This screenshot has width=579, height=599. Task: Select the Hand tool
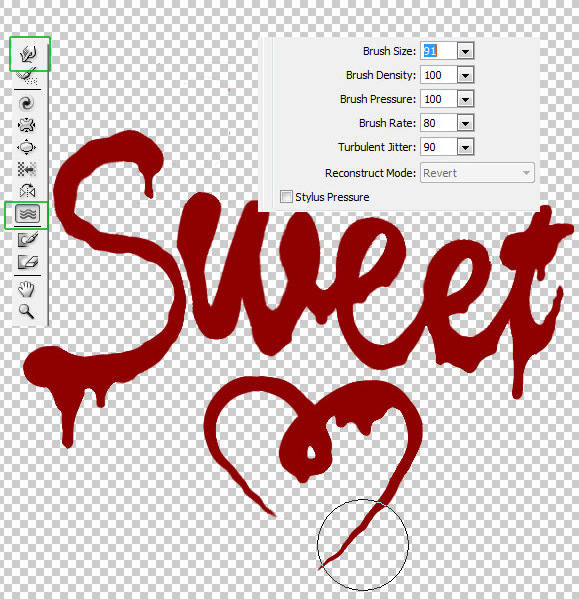(x=26, y=289)
